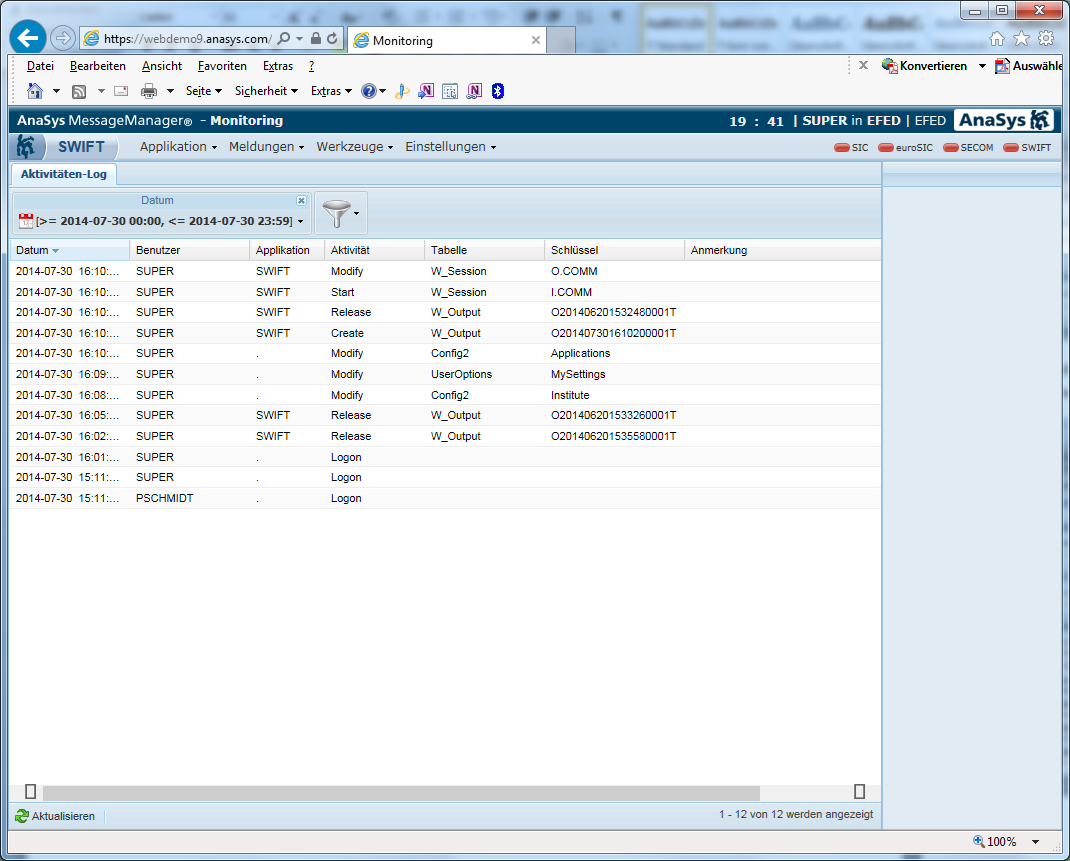Click the Start activity cell
1070x861 pixels.
tap(343, 292)
